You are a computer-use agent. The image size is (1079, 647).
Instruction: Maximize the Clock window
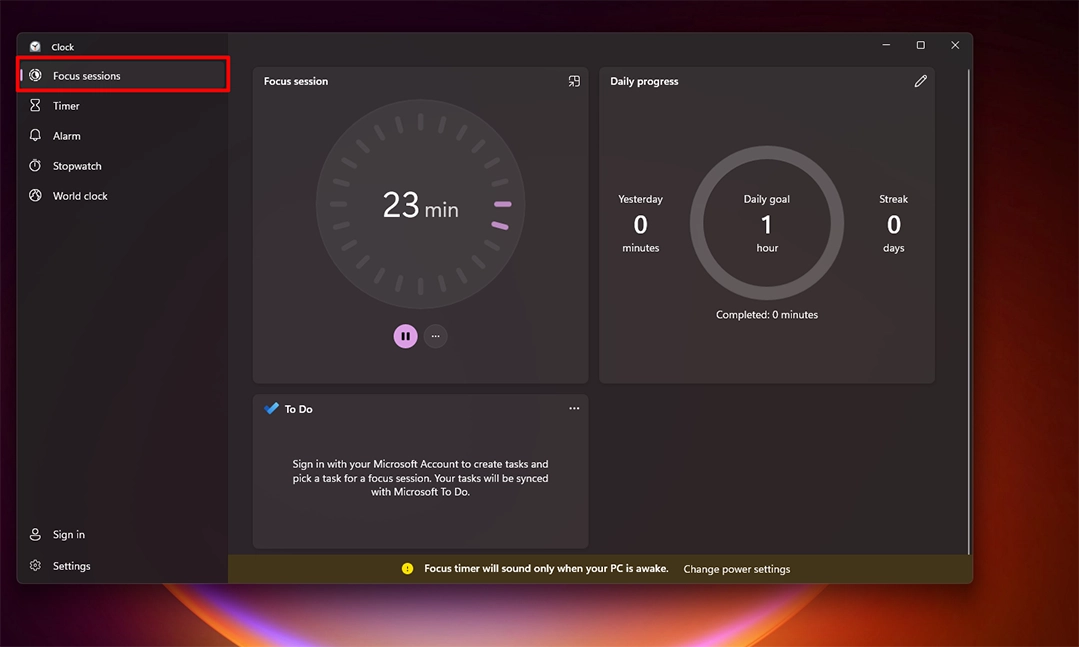920,45
